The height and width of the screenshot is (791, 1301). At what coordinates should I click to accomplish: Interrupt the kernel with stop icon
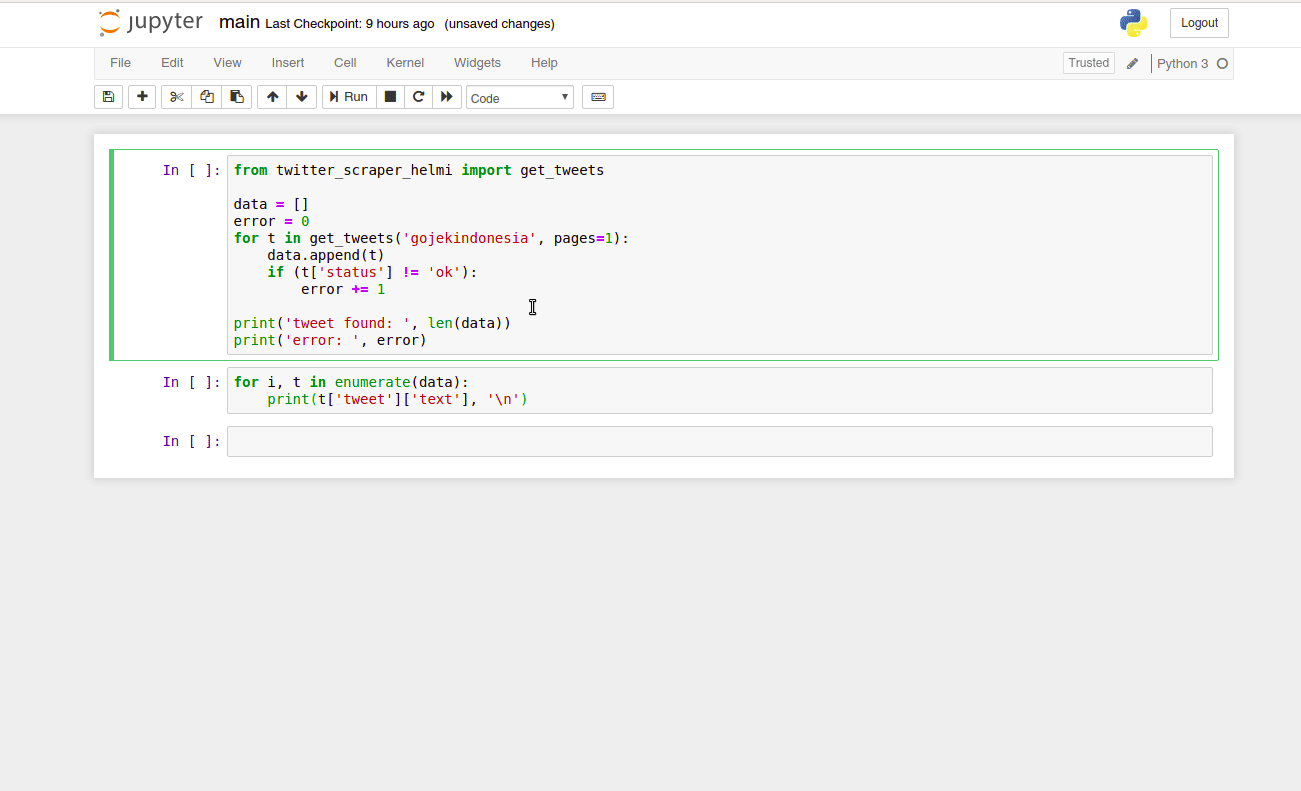(x=390, y=97)
